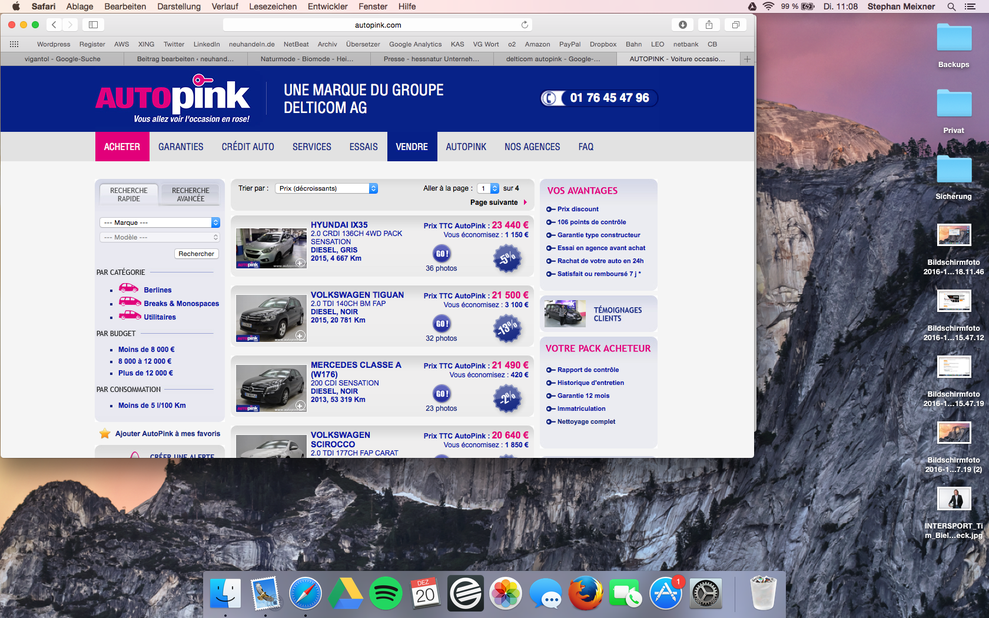Viewport: 989px width, 618px height.
Task: Click the Safari back navigation arrow
Action: tap(54, 25)
